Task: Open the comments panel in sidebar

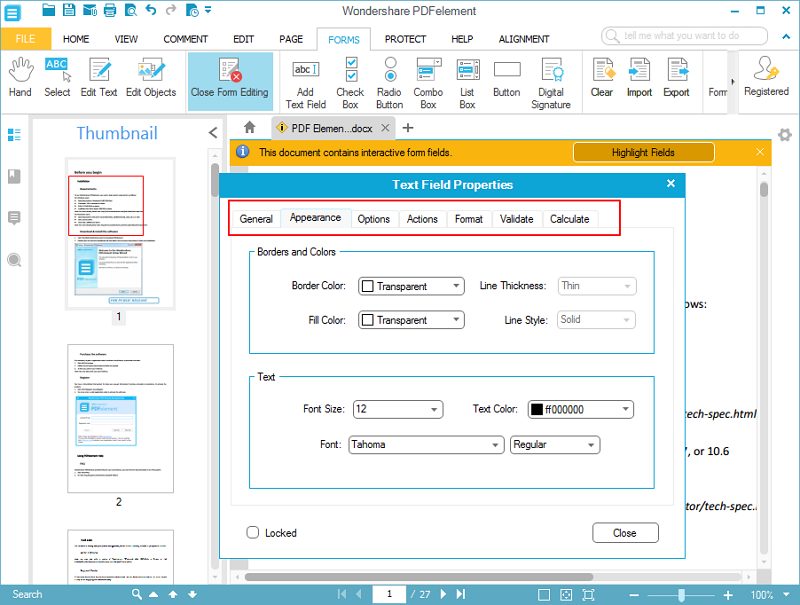Action: point(14,218)
